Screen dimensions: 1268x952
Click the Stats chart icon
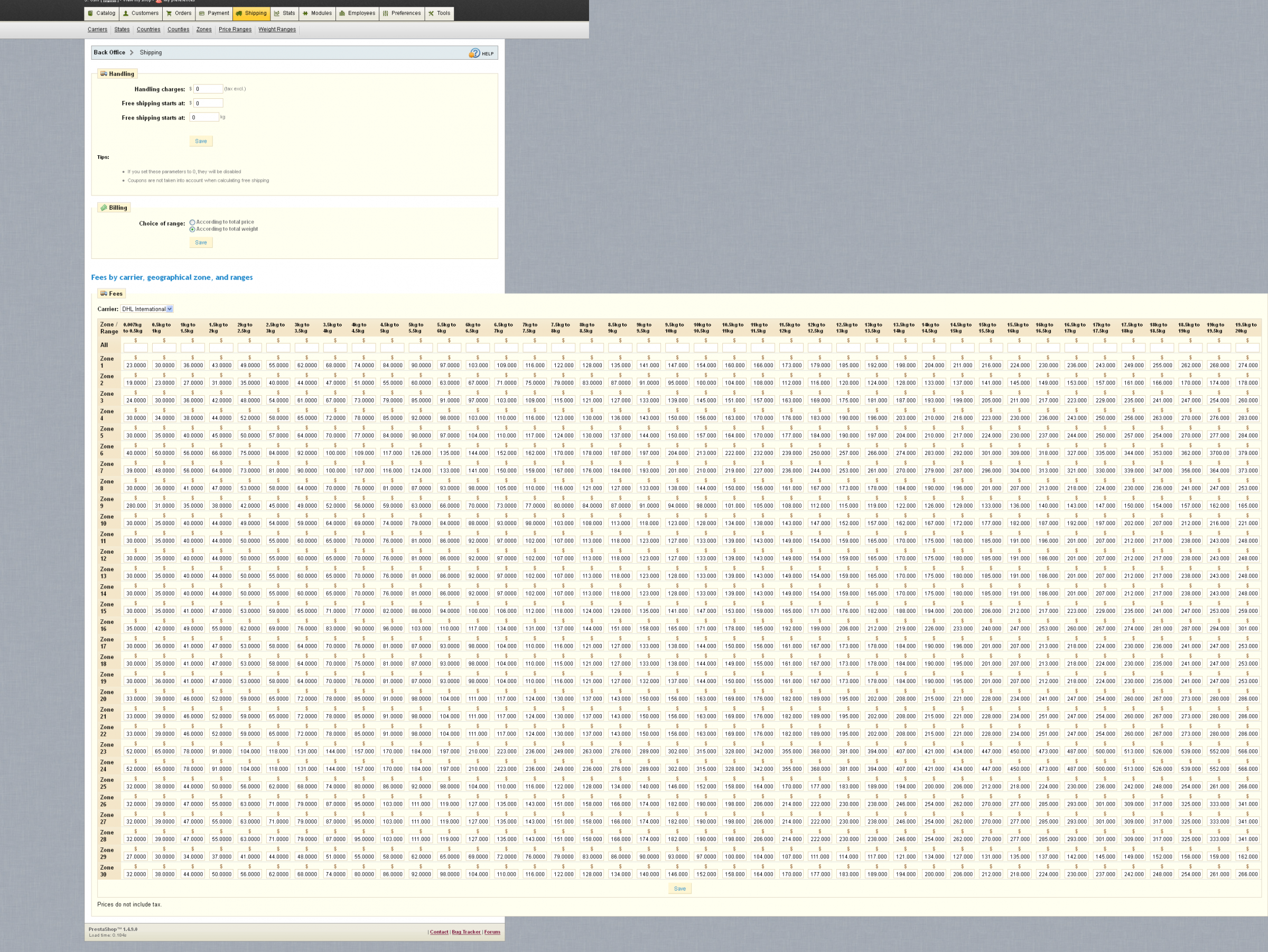click(277, 13)
